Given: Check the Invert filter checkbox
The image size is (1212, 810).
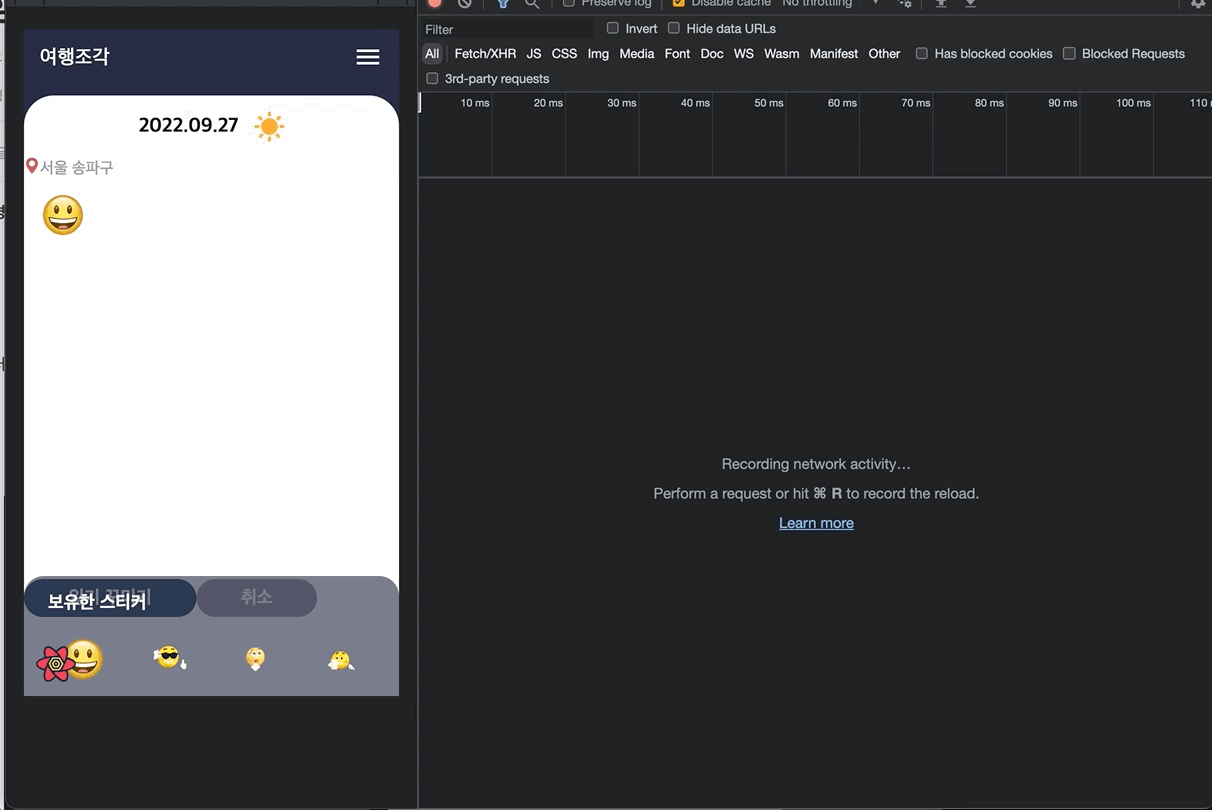Looking at the screenshot, I should click(613, 28).
